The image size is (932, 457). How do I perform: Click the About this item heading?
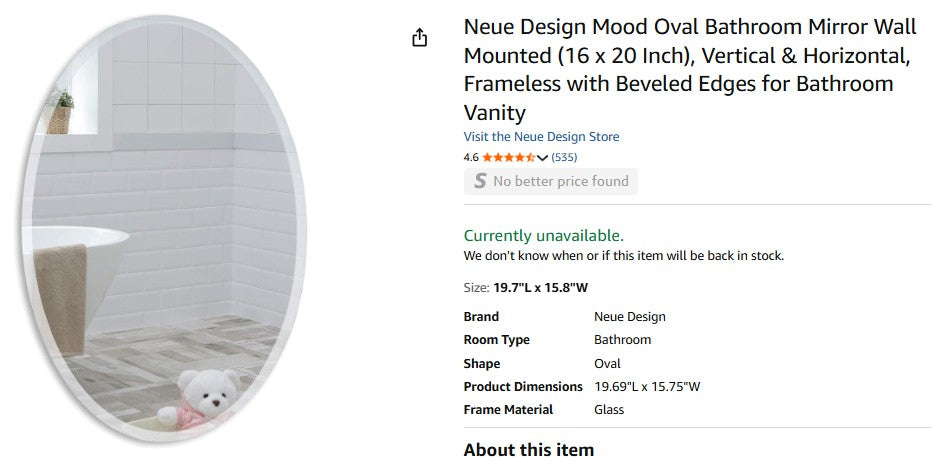coord(528,449)
